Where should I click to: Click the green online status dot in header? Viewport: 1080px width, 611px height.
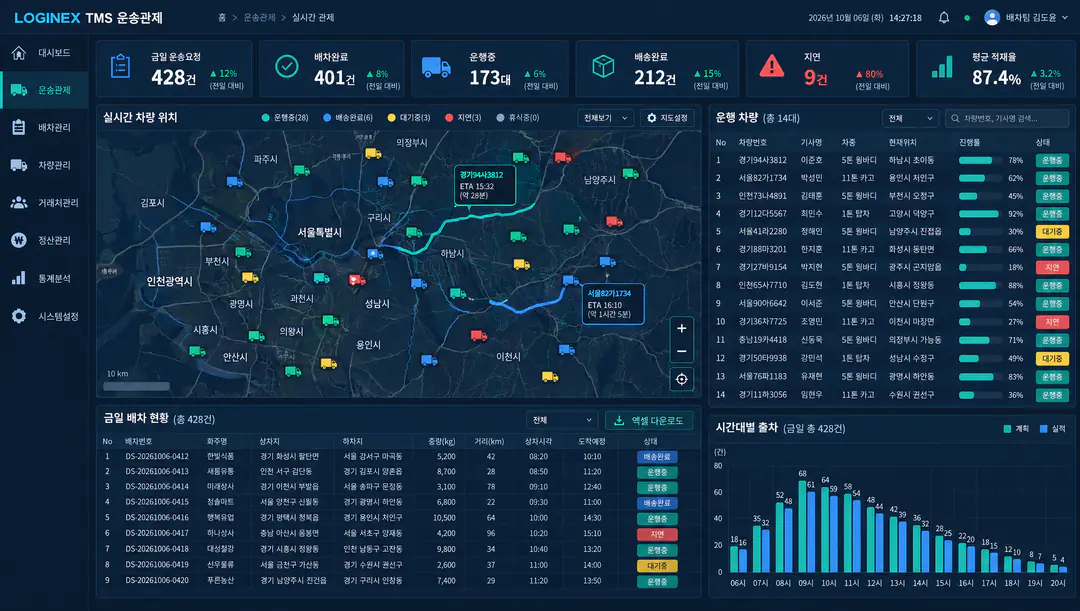[967, 18]
